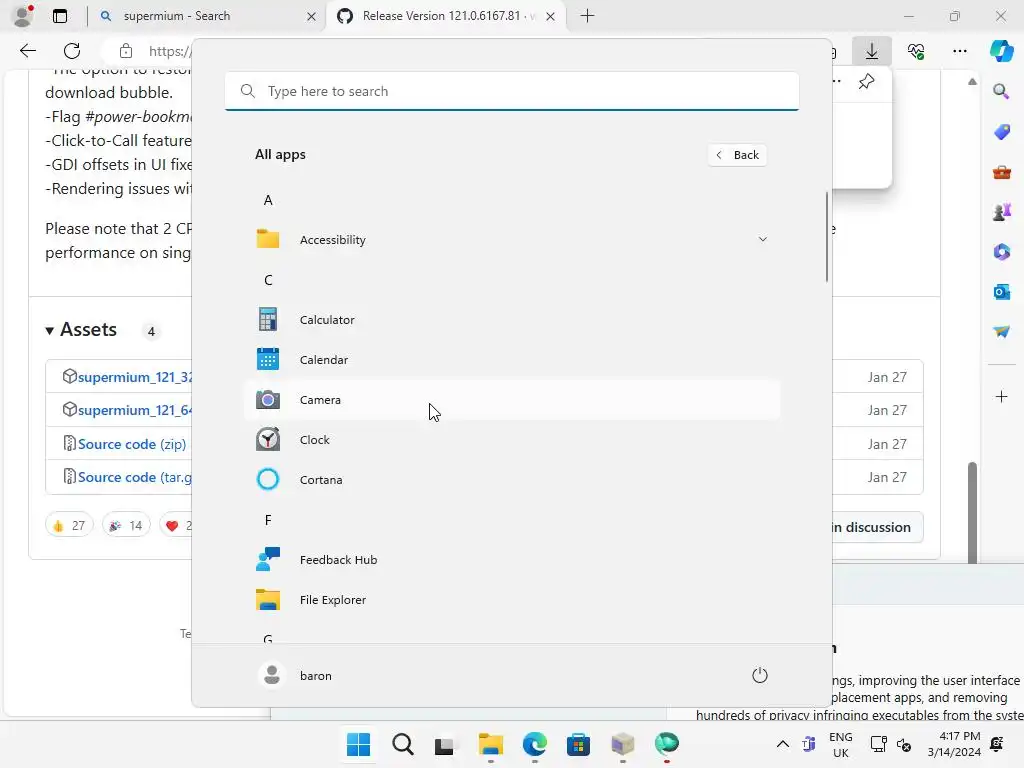Click the All apps list scrollbar

[827, 236]
